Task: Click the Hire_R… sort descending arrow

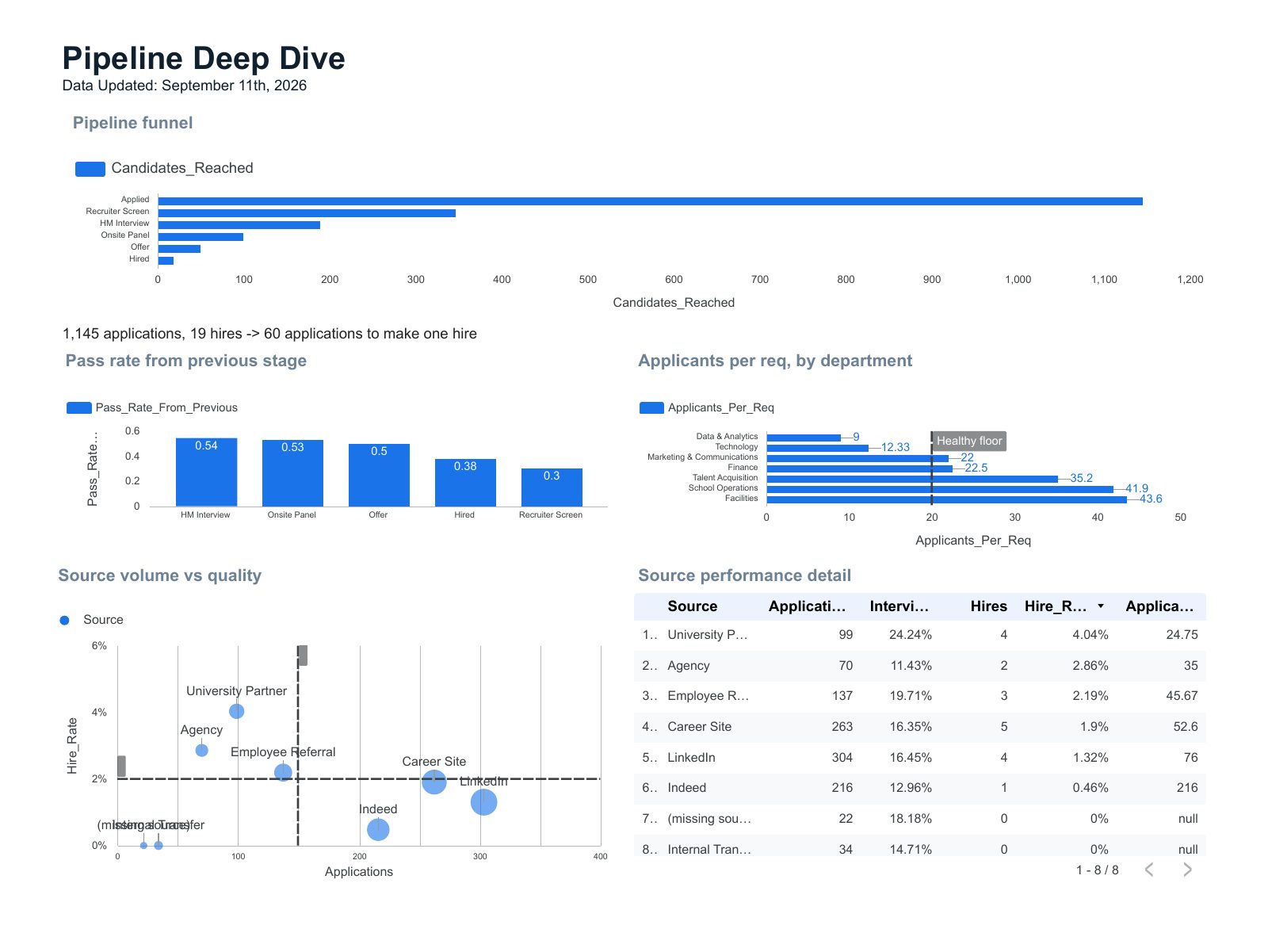Action: point(1101,606)
